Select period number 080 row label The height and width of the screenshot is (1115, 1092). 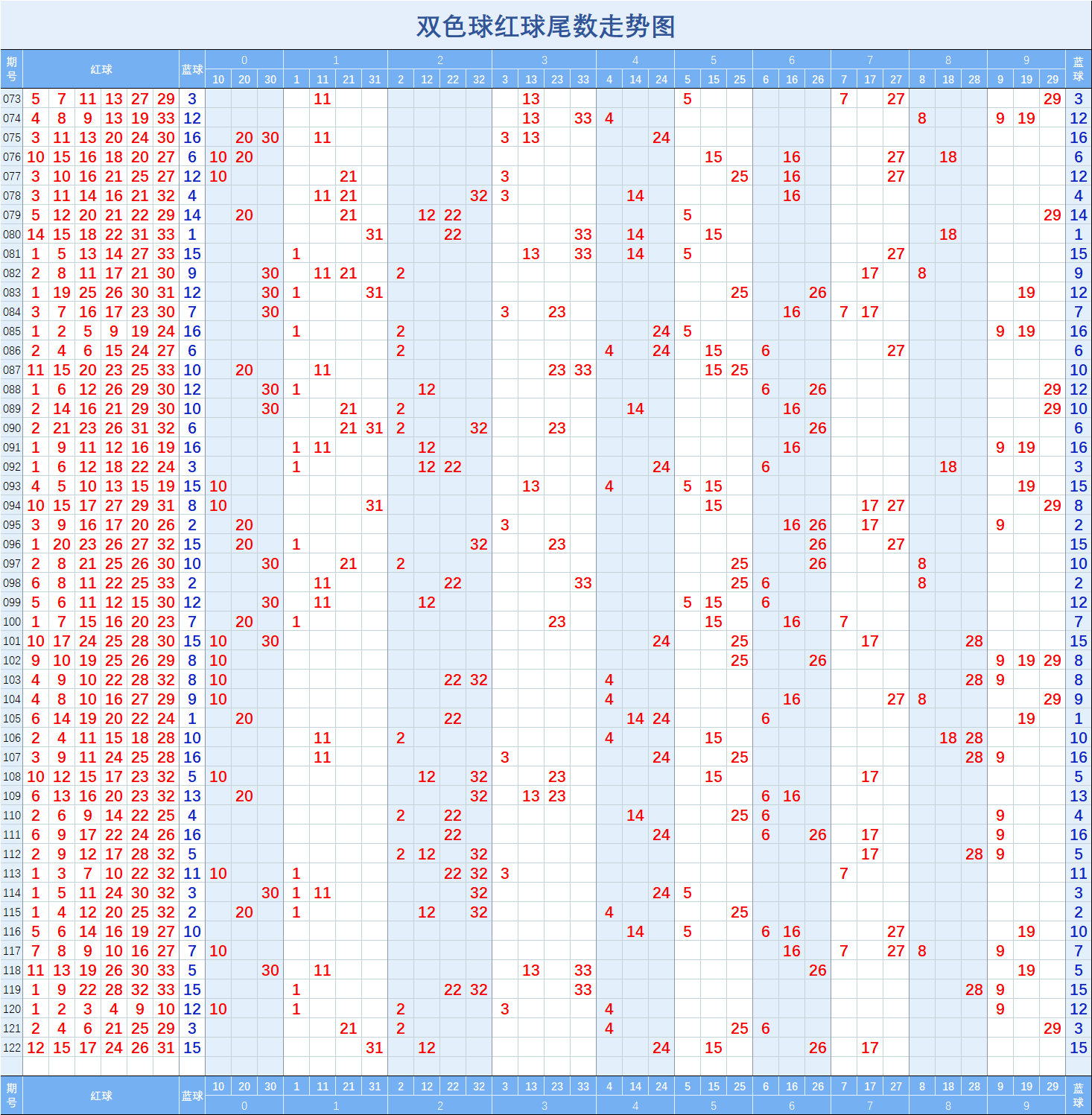click(12, 235)
